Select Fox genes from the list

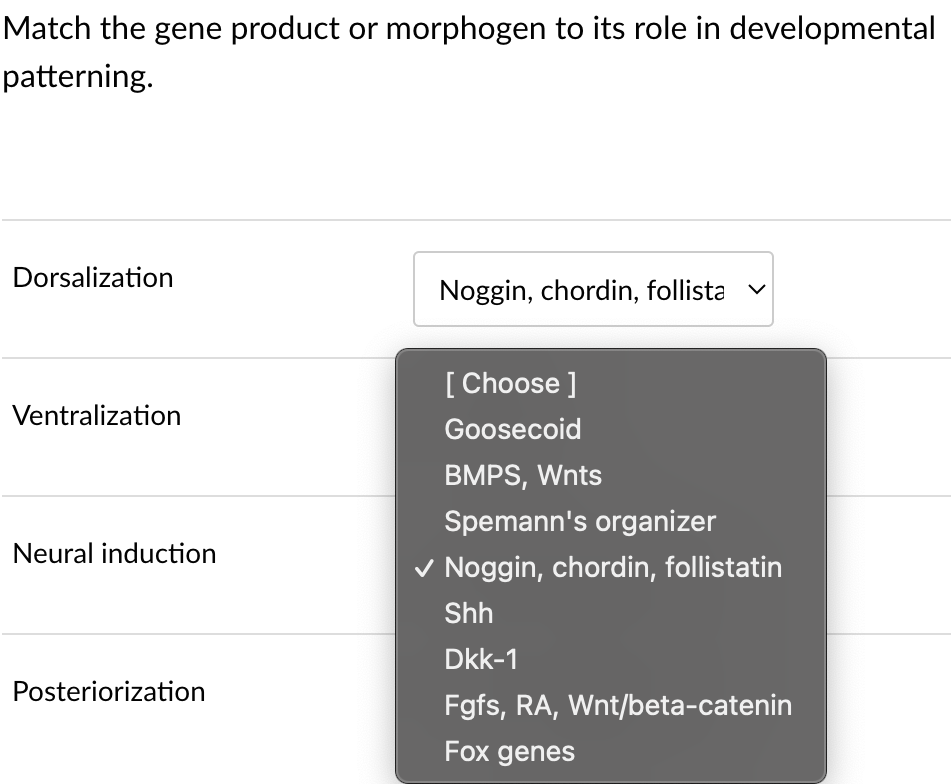coord(510,751)
